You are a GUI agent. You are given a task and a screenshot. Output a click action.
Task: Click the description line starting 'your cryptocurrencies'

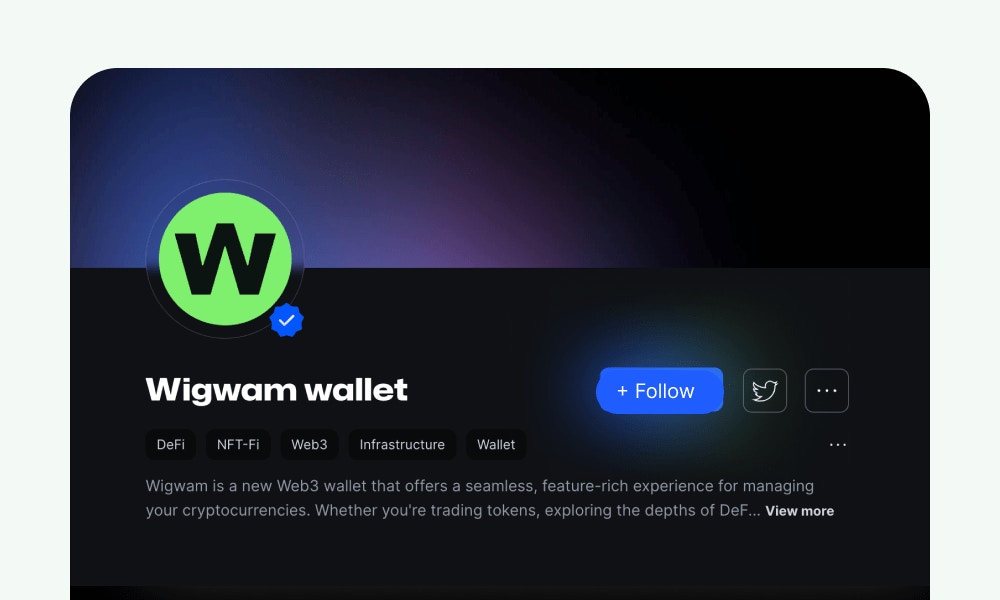[453, 511]
